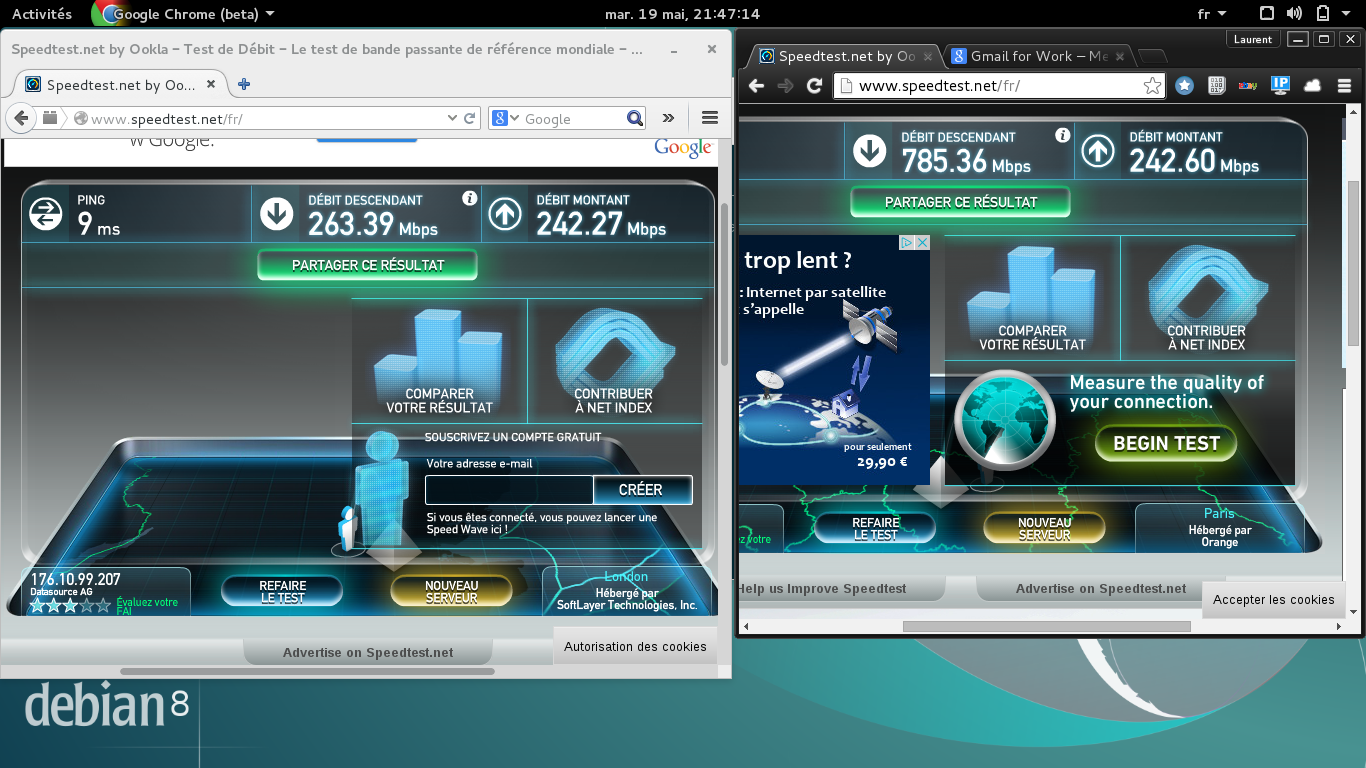
Task: Click the back arrow in the left browser
Action: (22, 118)
